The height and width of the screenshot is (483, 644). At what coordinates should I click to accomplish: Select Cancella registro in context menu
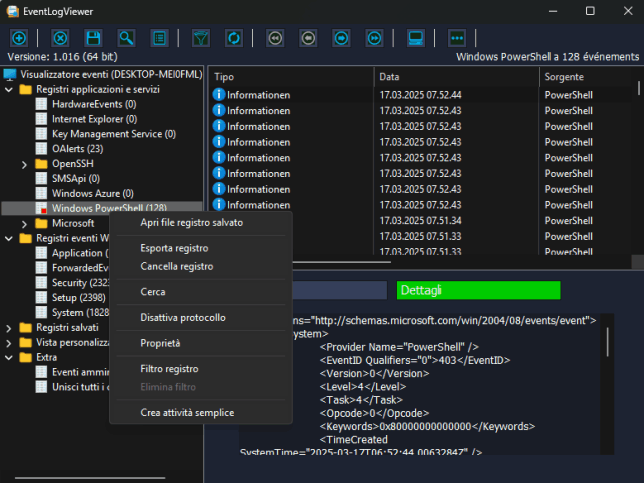(176, 267)
